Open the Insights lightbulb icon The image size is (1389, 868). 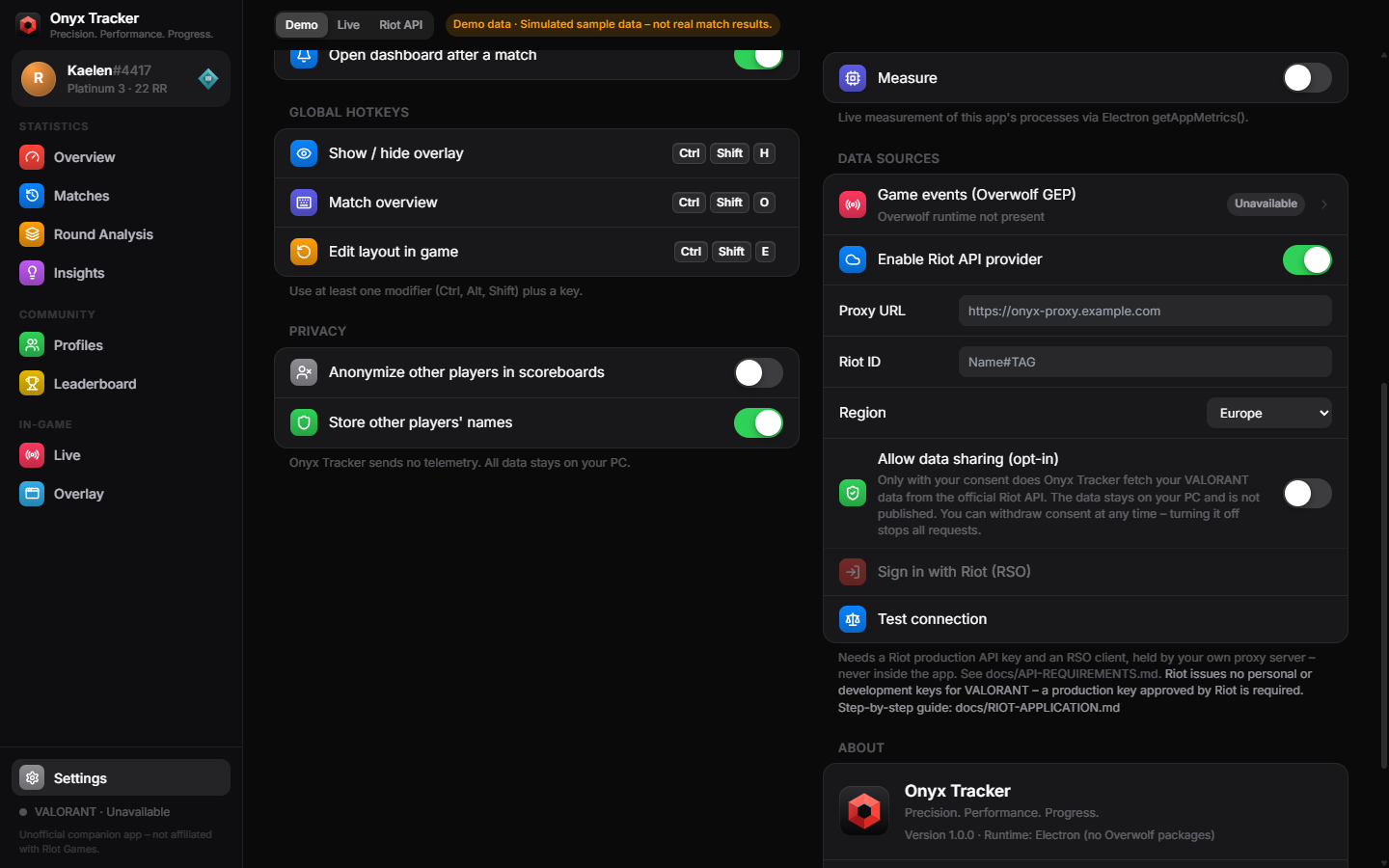(32, 273)
